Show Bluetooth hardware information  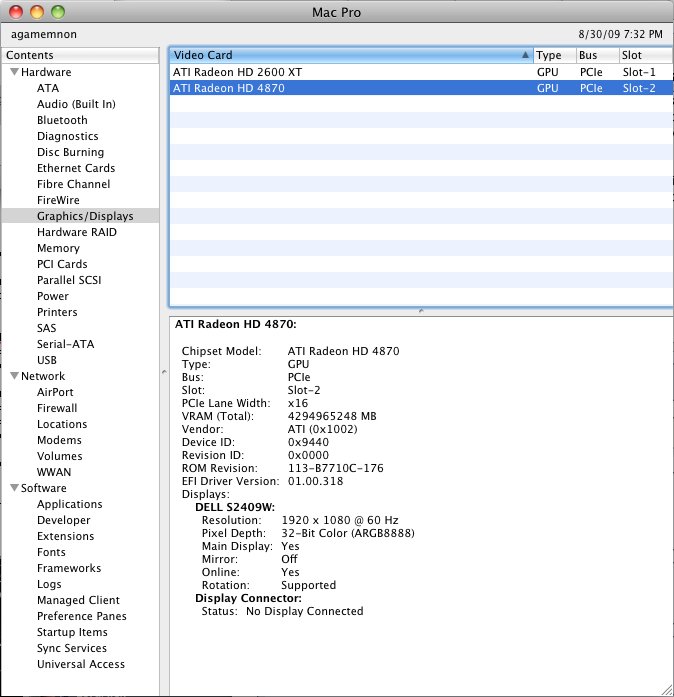(x=62, y=120)
